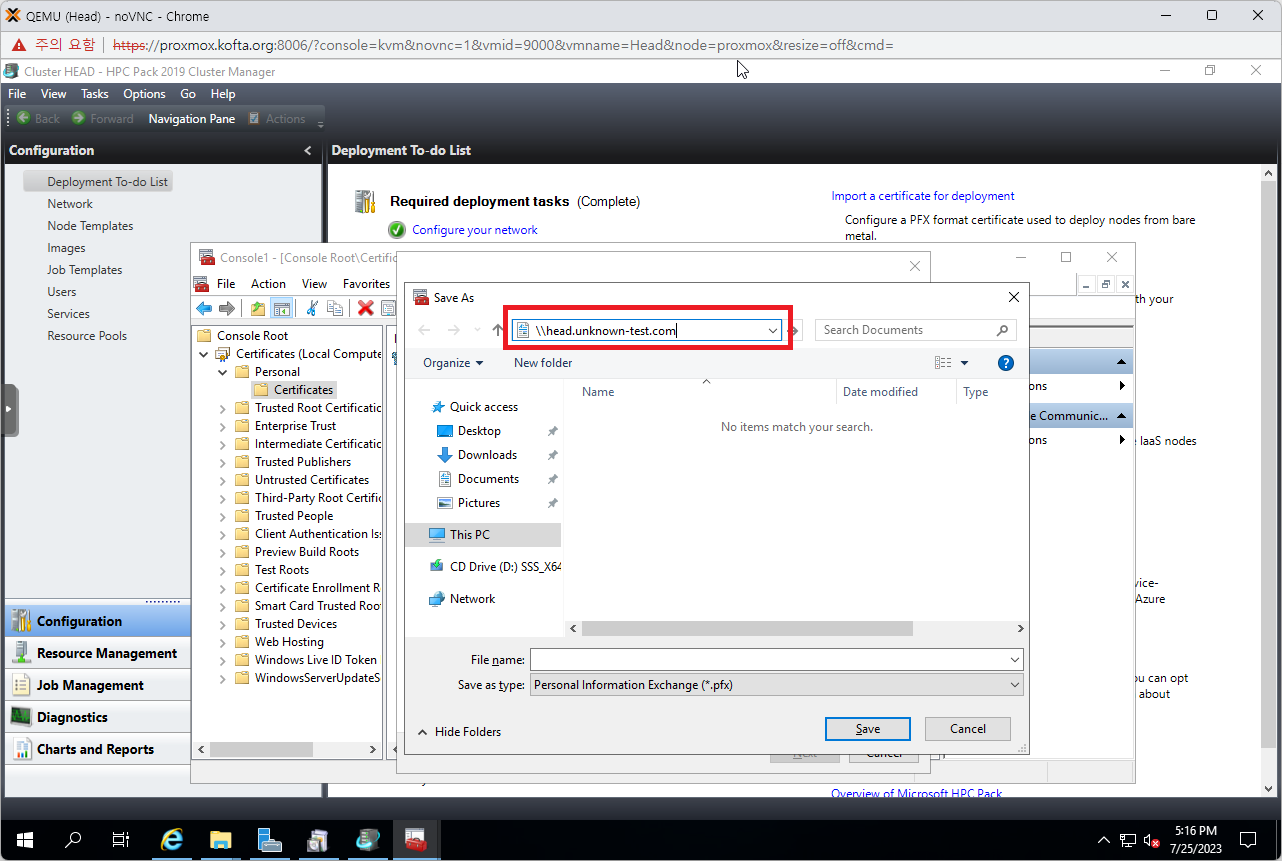The image size is (1282, 861).
Task: Click the horizontal scrollbar in file list
Action: click(x=747, y=629)
